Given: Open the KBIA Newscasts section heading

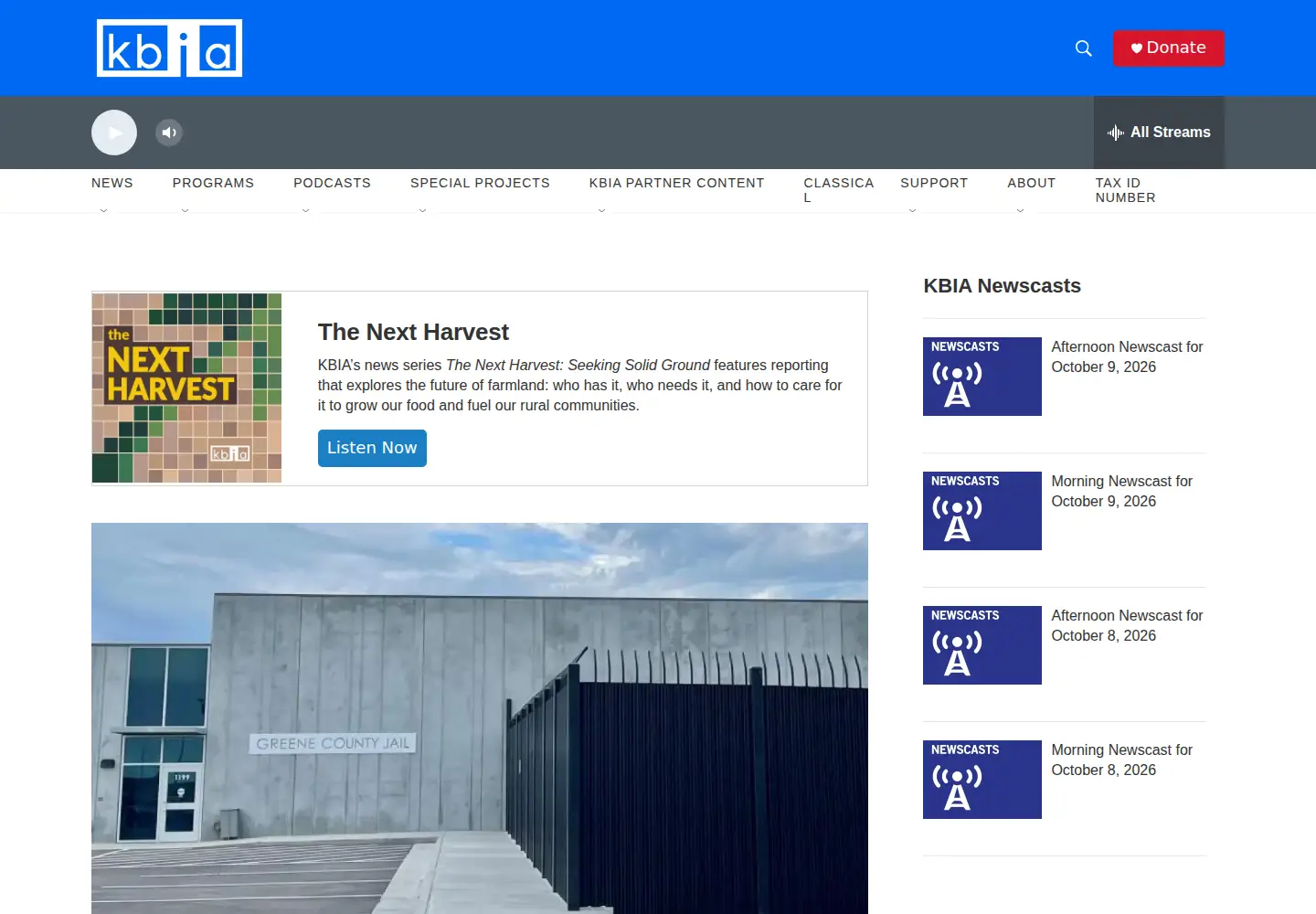Looking at the screenshot, I should [1002, 286].
